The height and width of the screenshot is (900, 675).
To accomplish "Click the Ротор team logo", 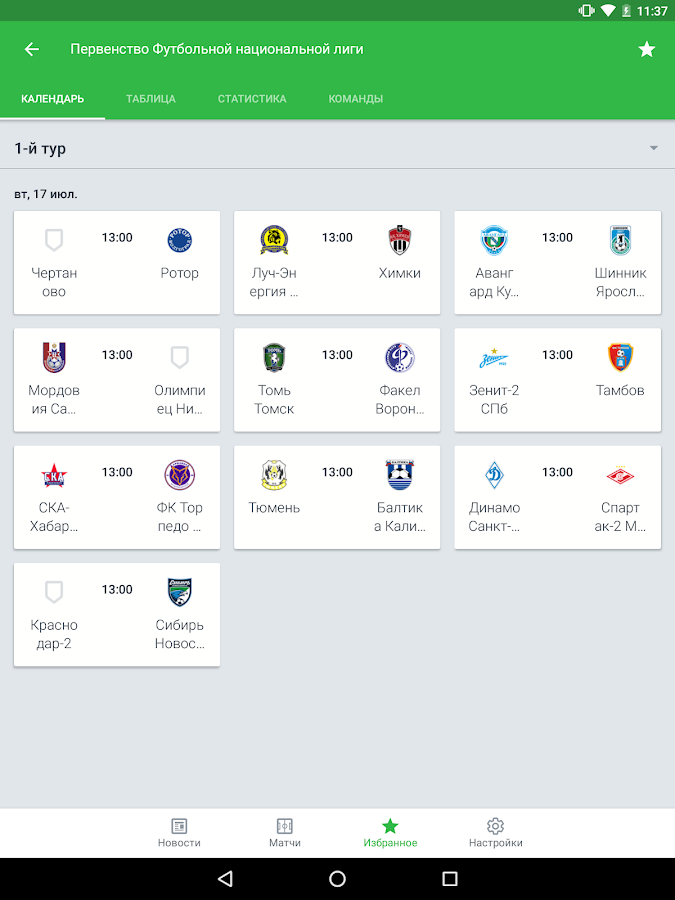I will (180, 240).
